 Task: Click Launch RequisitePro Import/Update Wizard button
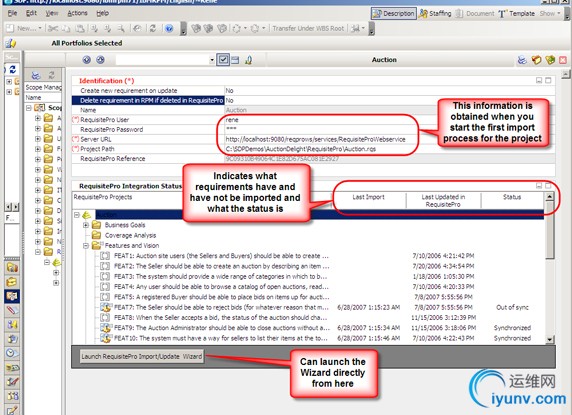point(142,356)
